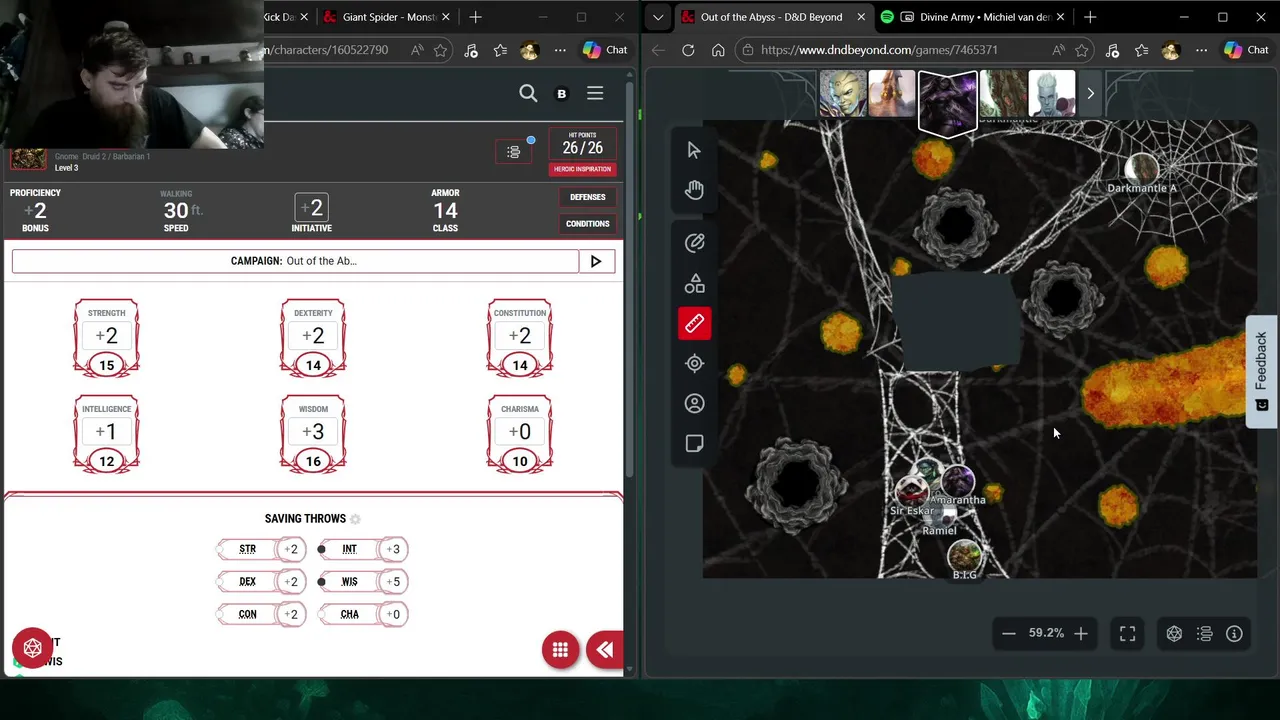This screenshot has height=720, width=1280.
Task: Roll Intelligence +1 ability check
Action: point(106,432)
